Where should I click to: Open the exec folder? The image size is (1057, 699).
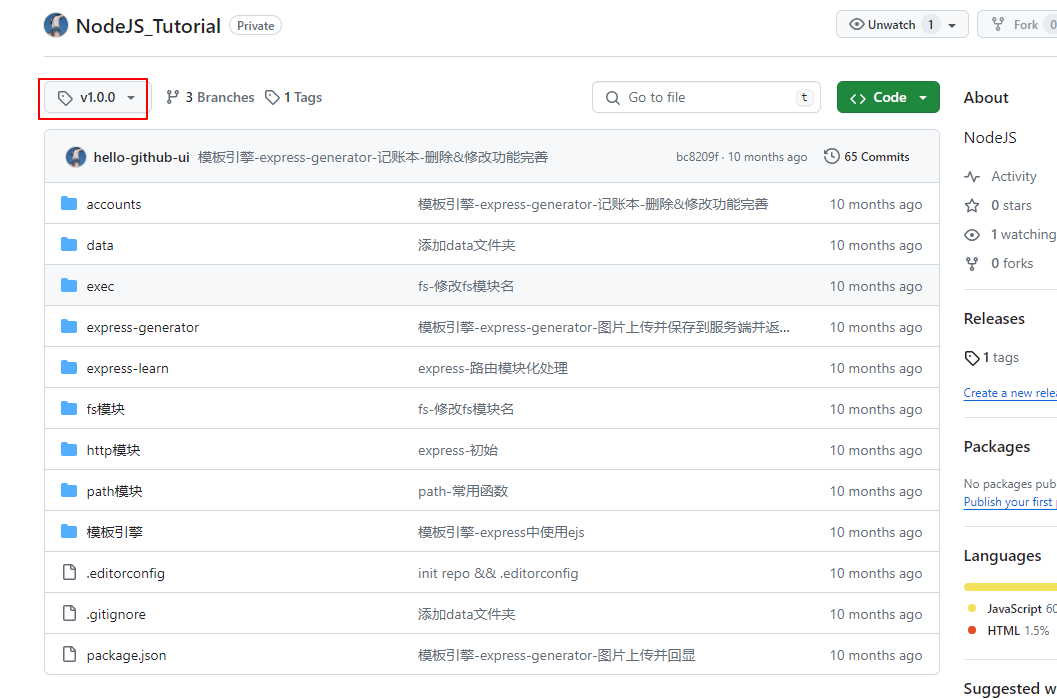pos(100,286)
